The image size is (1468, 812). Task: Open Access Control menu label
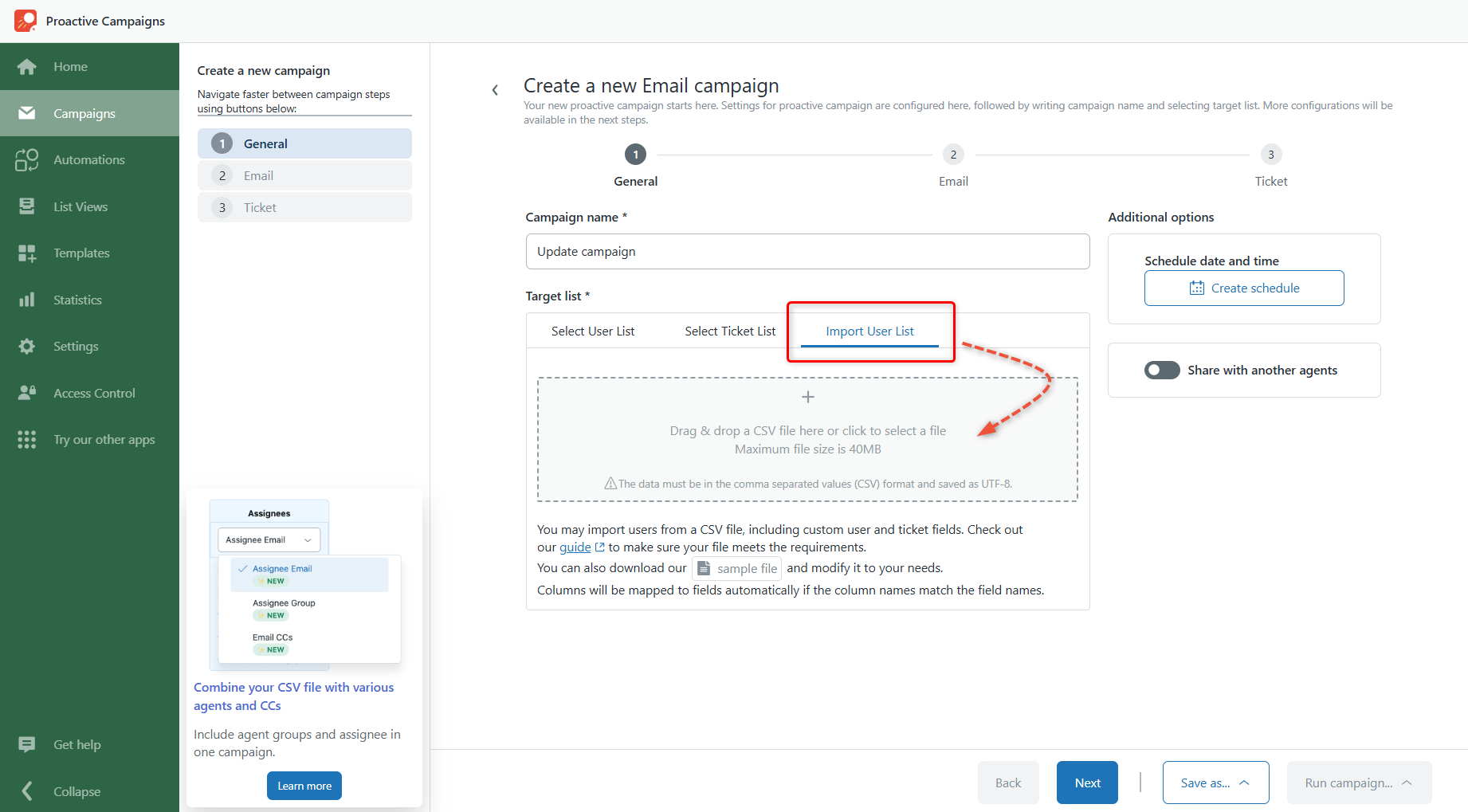(94, 393)
